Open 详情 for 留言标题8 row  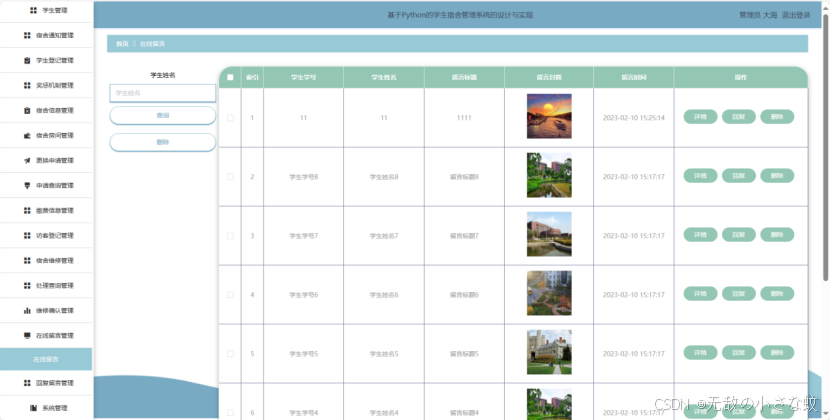[x=700, y=175]
